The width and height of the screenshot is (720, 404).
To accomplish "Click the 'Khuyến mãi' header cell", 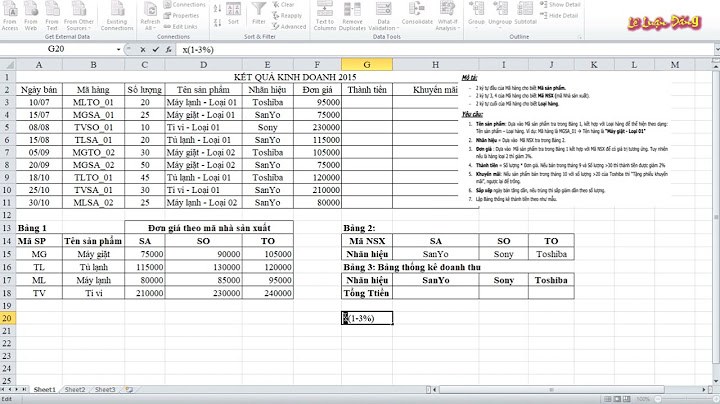I will (x=435, y=90).
